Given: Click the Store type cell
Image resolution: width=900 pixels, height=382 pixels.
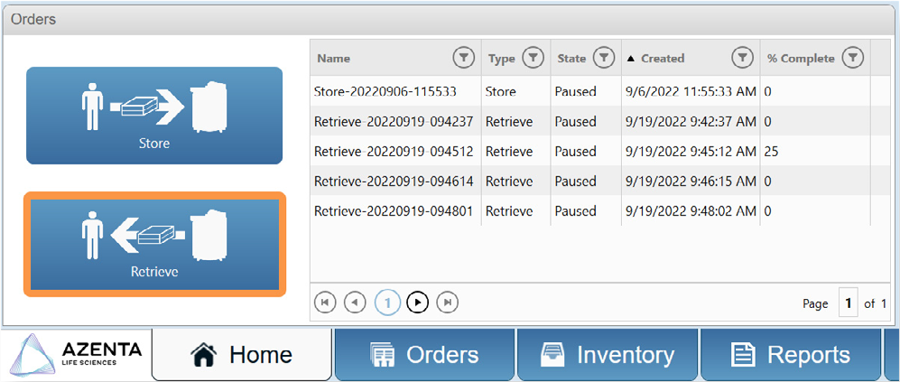Looking at the screenshot, I should 501,91.
